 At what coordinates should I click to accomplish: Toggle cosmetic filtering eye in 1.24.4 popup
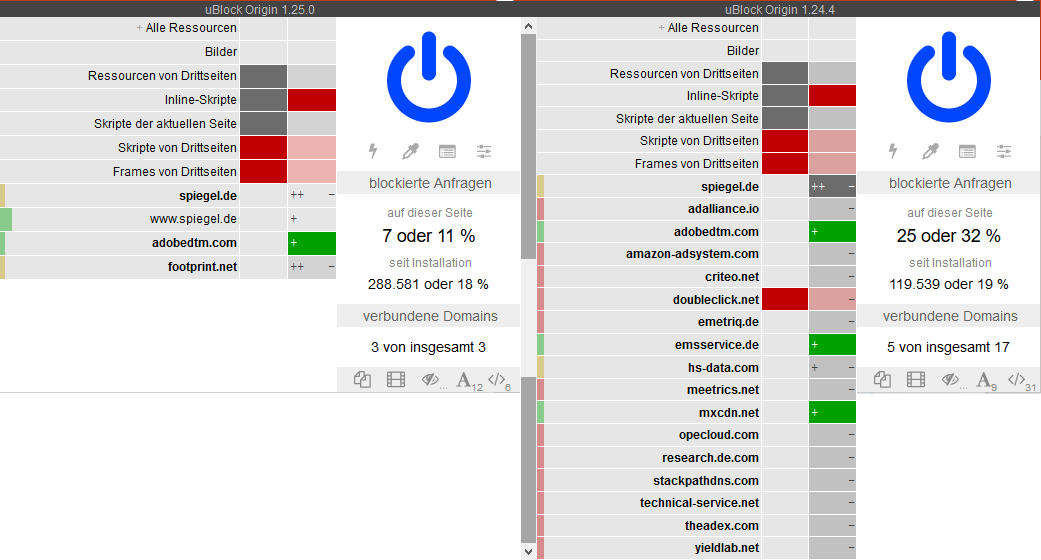coord(950,379)
